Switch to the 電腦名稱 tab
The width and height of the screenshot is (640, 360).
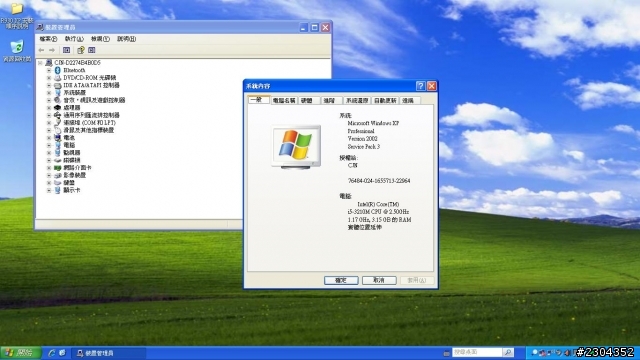[284, 100]
